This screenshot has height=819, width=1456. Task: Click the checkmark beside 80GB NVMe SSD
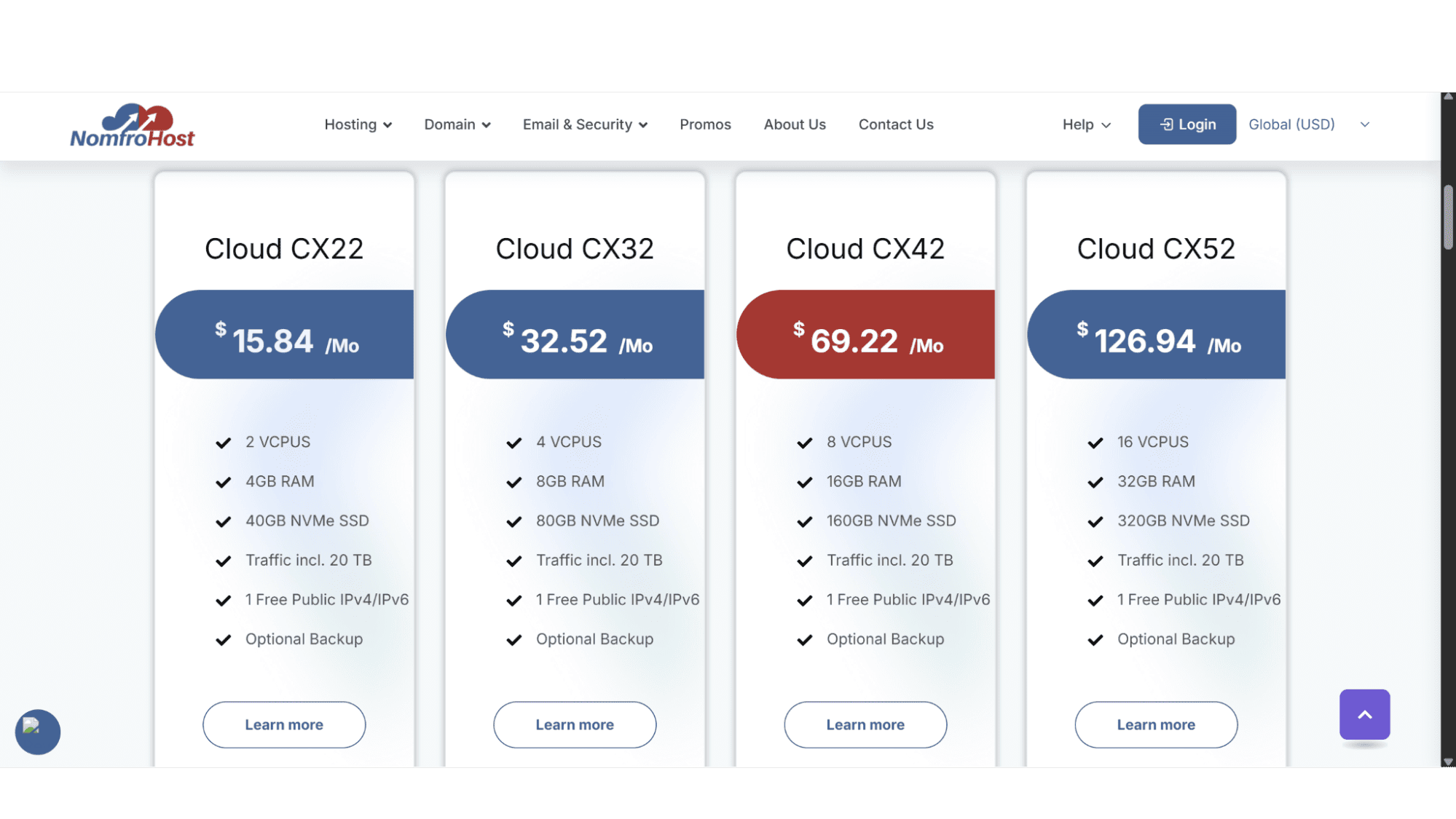(513, 521)
